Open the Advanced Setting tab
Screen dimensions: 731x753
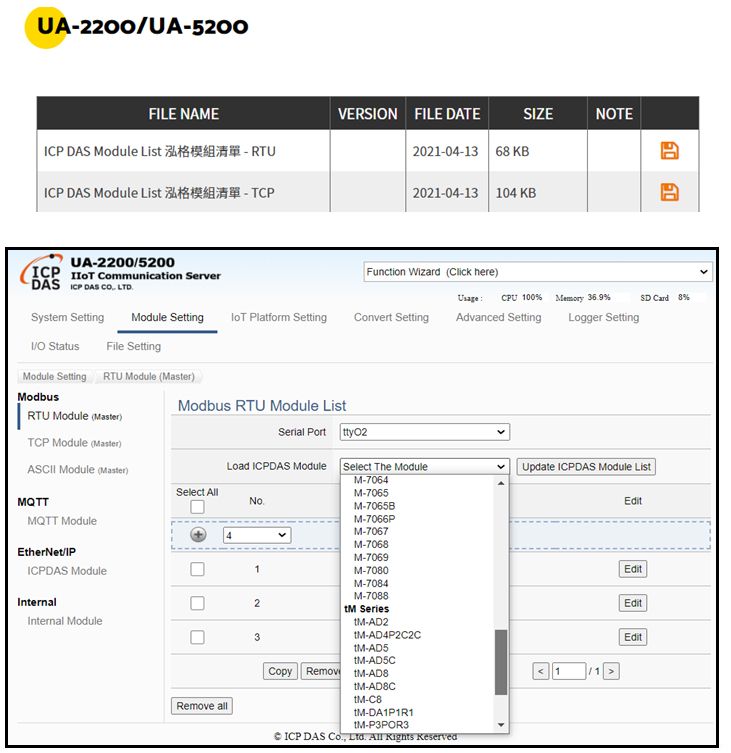[x=499, y=317]
